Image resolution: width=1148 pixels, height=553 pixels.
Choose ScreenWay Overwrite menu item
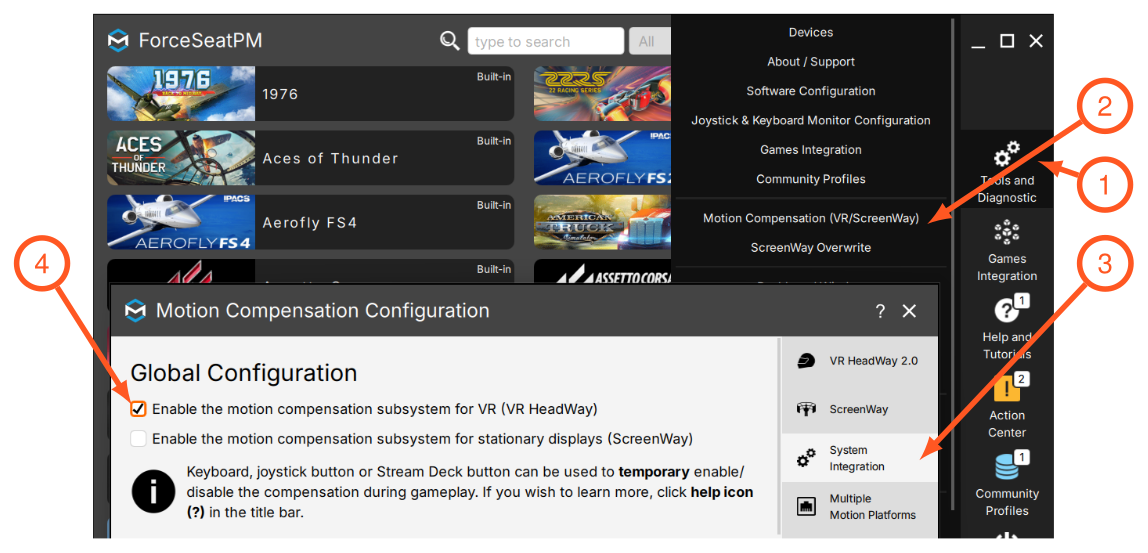click(x=810, y=248)
